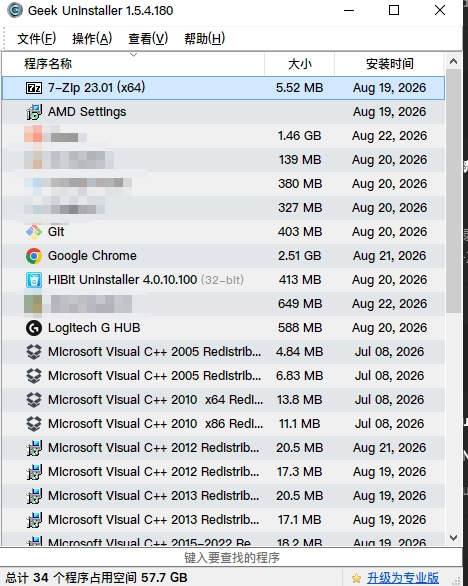Click the 升级为专业版 upgrade link

pyautogui.click(x=403, y=577)
